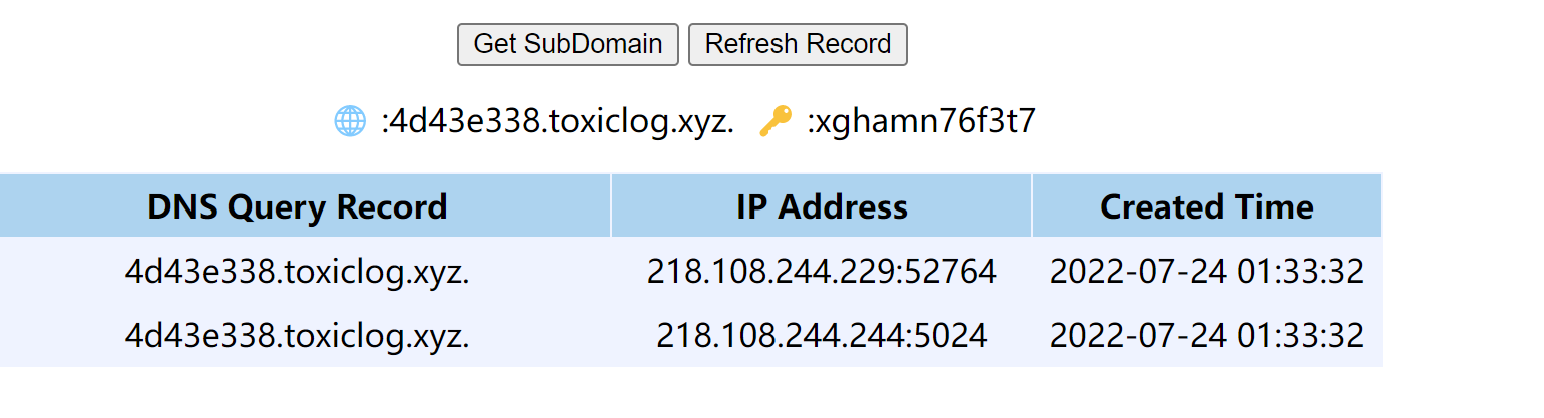The image size is (1544, 418).
Task: Click the Created Time column header
Action: (x=1207, y=206)
